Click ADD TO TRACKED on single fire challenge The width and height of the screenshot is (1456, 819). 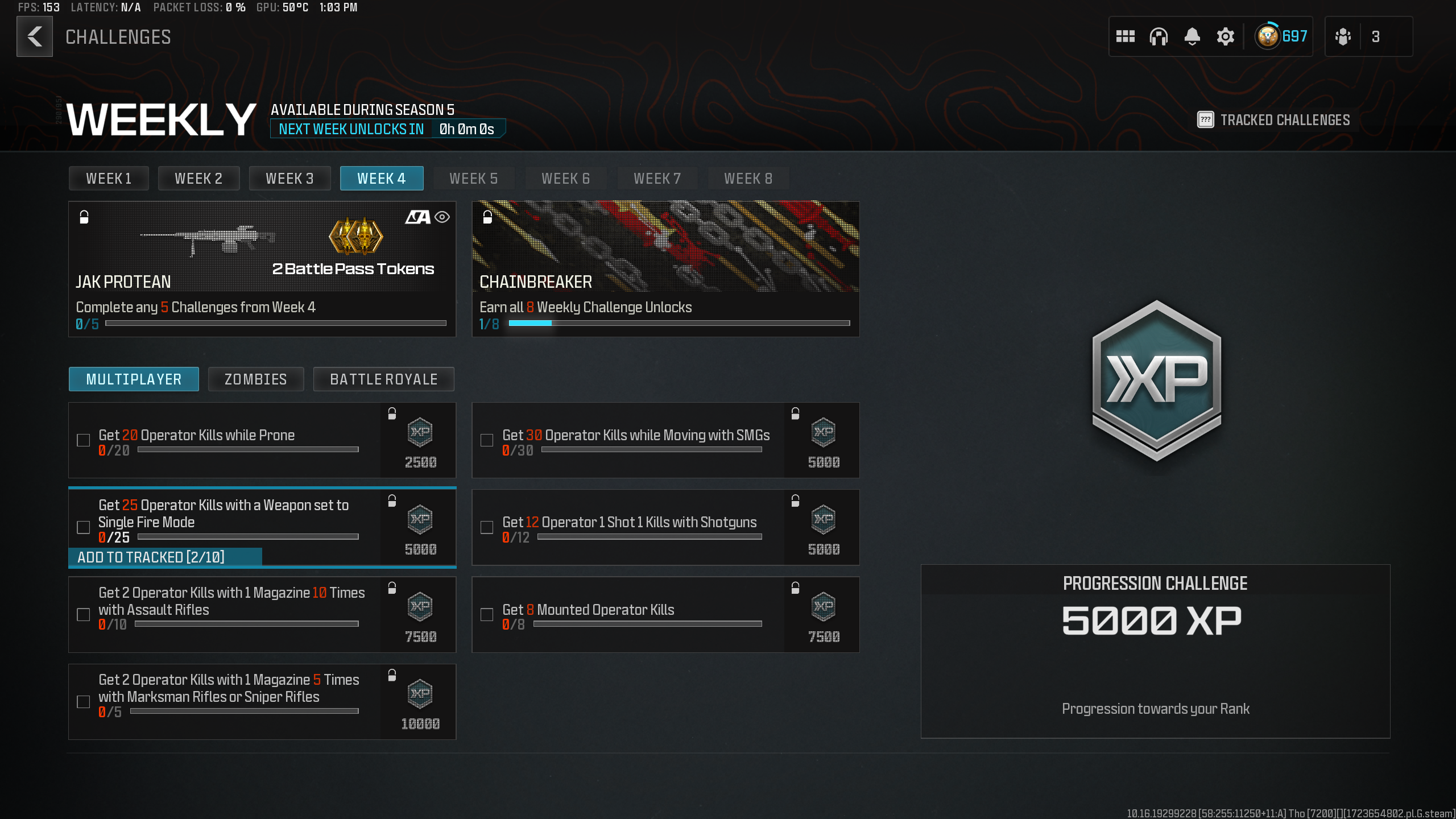[x=151, y=557]
